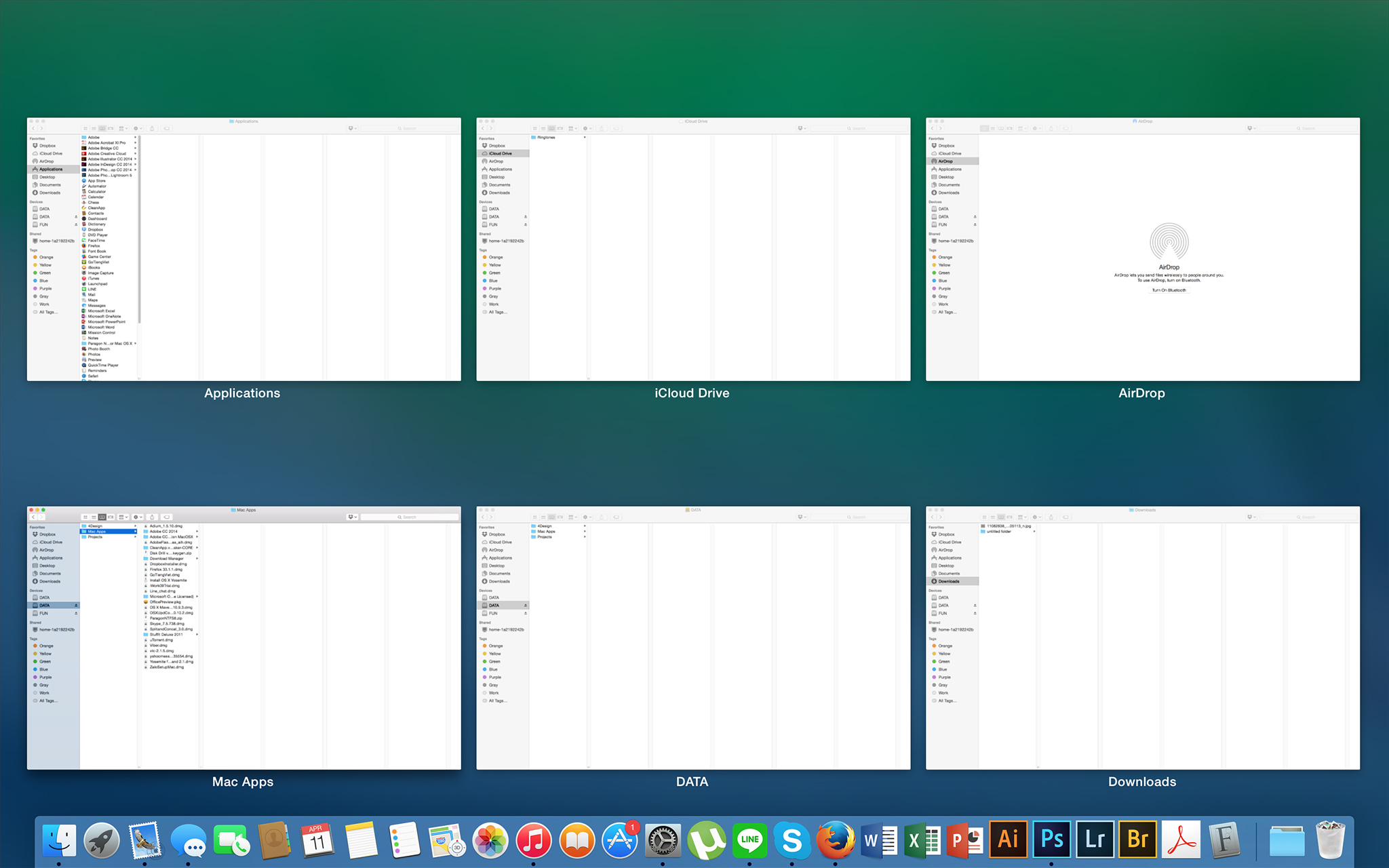Launch Microsoft Word from the dock
1389x868 pixels.
click(877, 841)
